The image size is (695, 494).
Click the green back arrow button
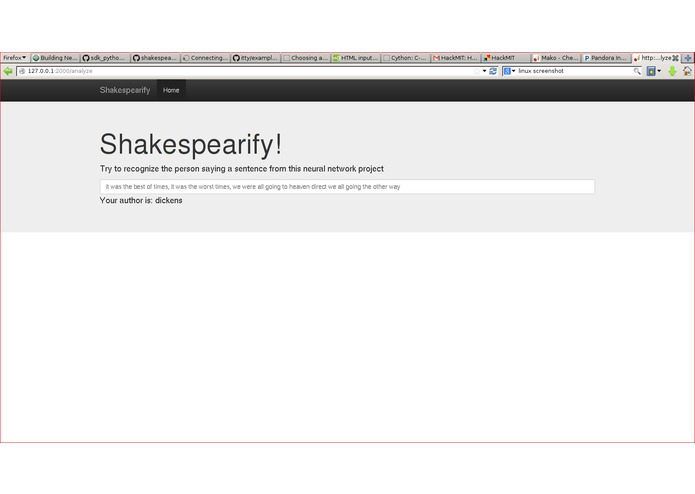8,71
